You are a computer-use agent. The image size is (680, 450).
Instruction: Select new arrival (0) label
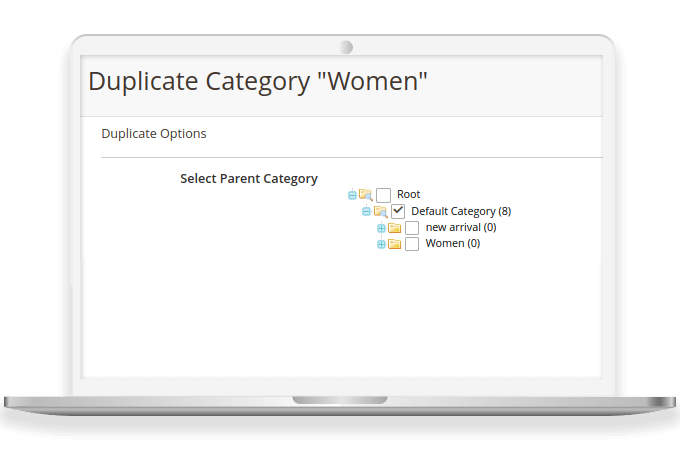click(461, 227)
